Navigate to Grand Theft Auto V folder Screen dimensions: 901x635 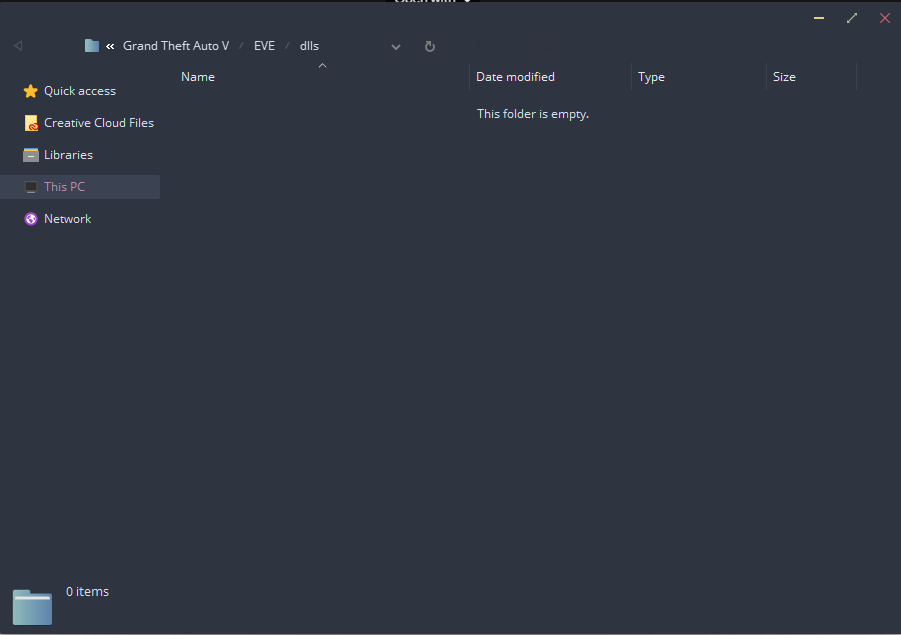point(176,45)
